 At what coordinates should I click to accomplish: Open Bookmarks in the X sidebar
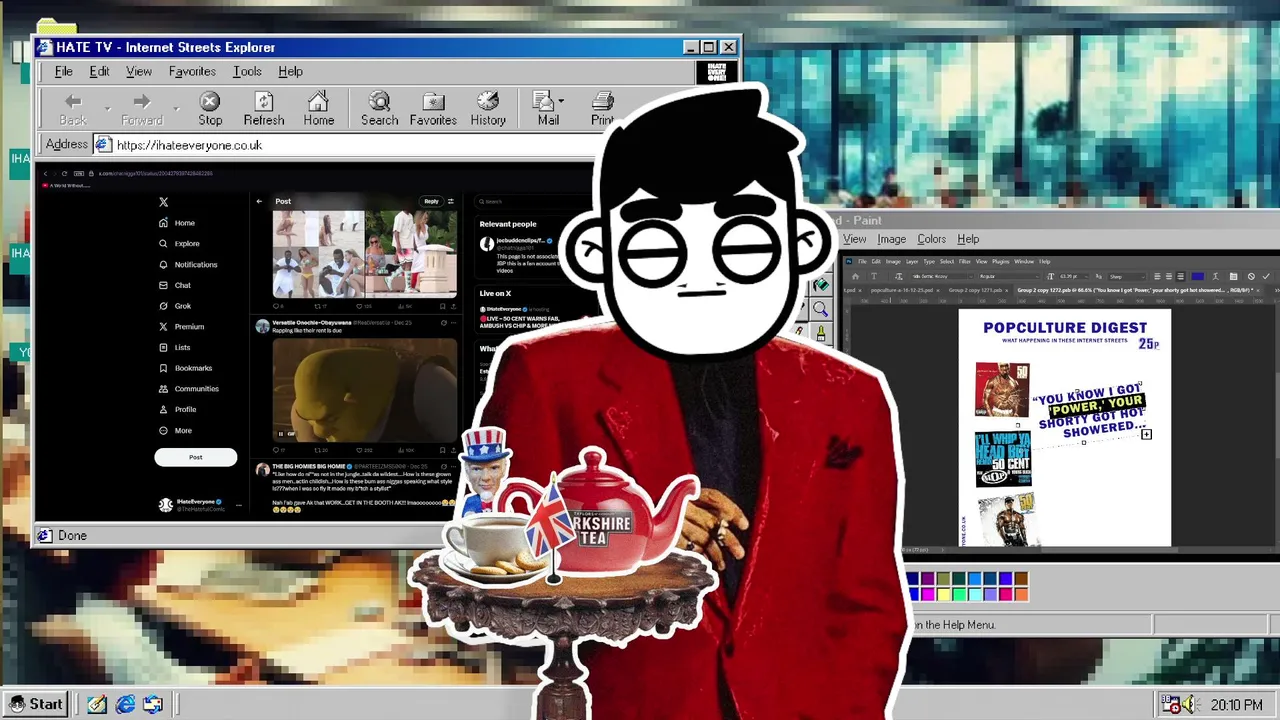pyautogui.click(x=185, y=368)
